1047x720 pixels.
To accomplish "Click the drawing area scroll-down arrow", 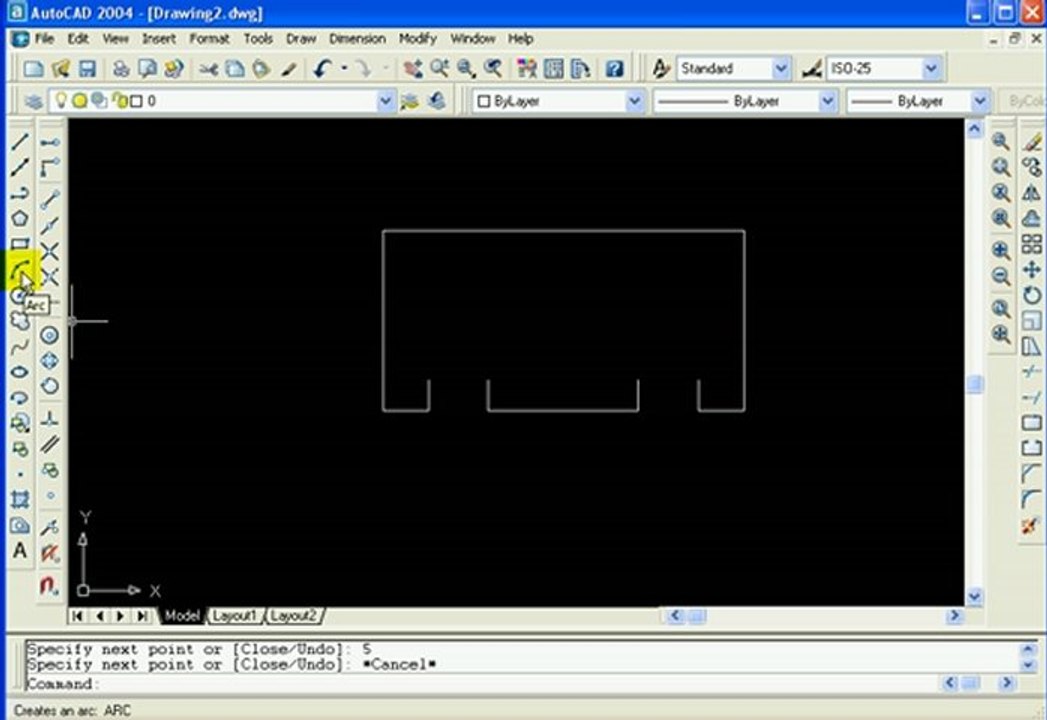I will pyautogui.click(x=974, y=596).
